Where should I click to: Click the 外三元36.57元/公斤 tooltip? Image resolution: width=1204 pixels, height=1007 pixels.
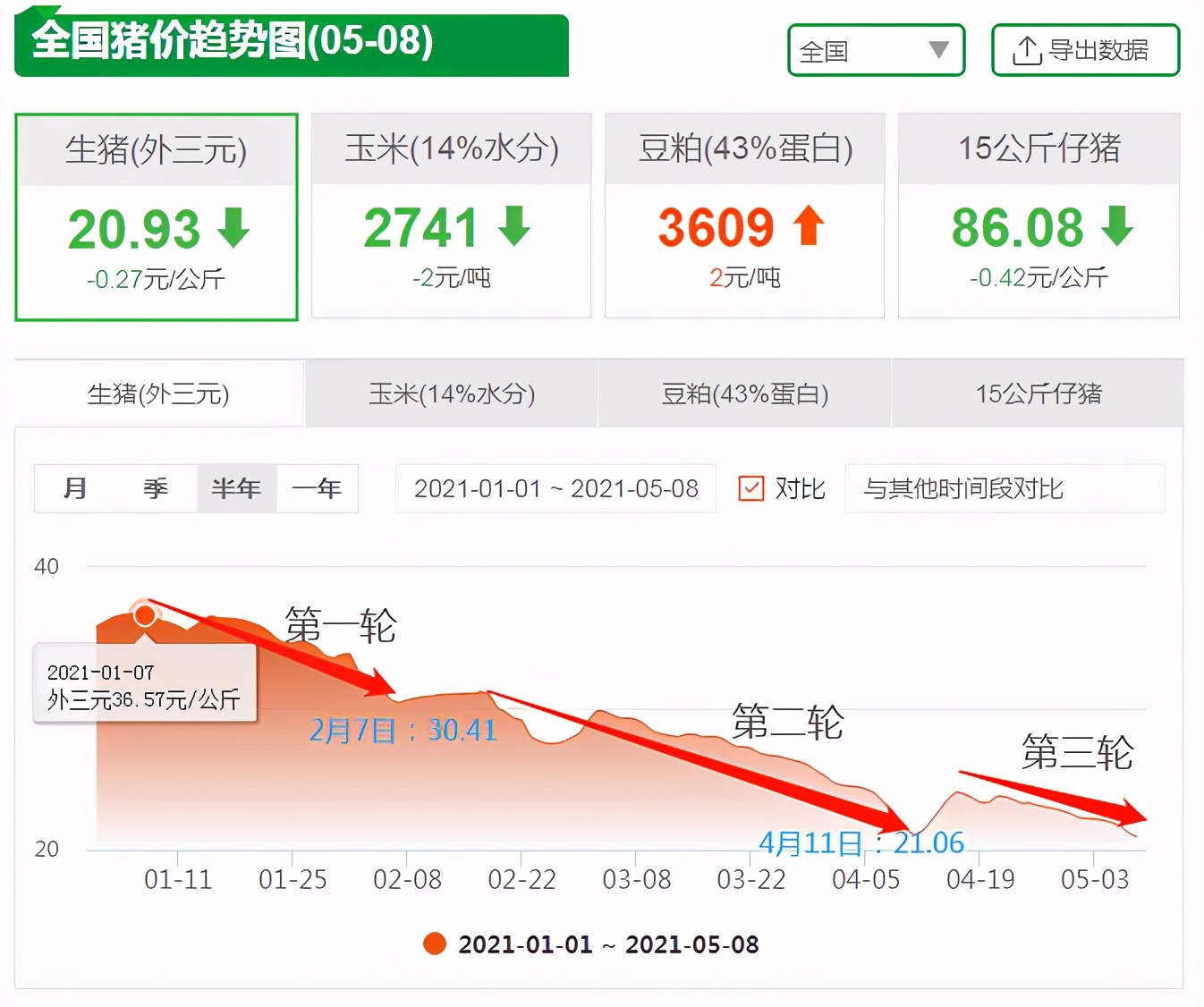145,684
